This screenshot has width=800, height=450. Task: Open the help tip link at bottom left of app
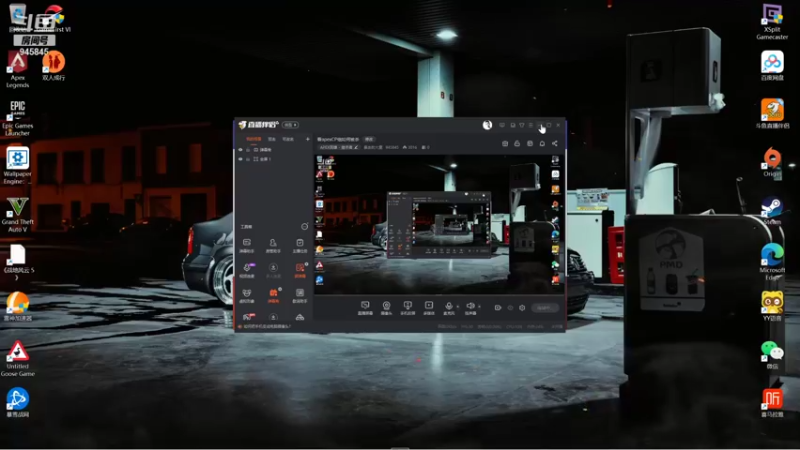[266, 327]
